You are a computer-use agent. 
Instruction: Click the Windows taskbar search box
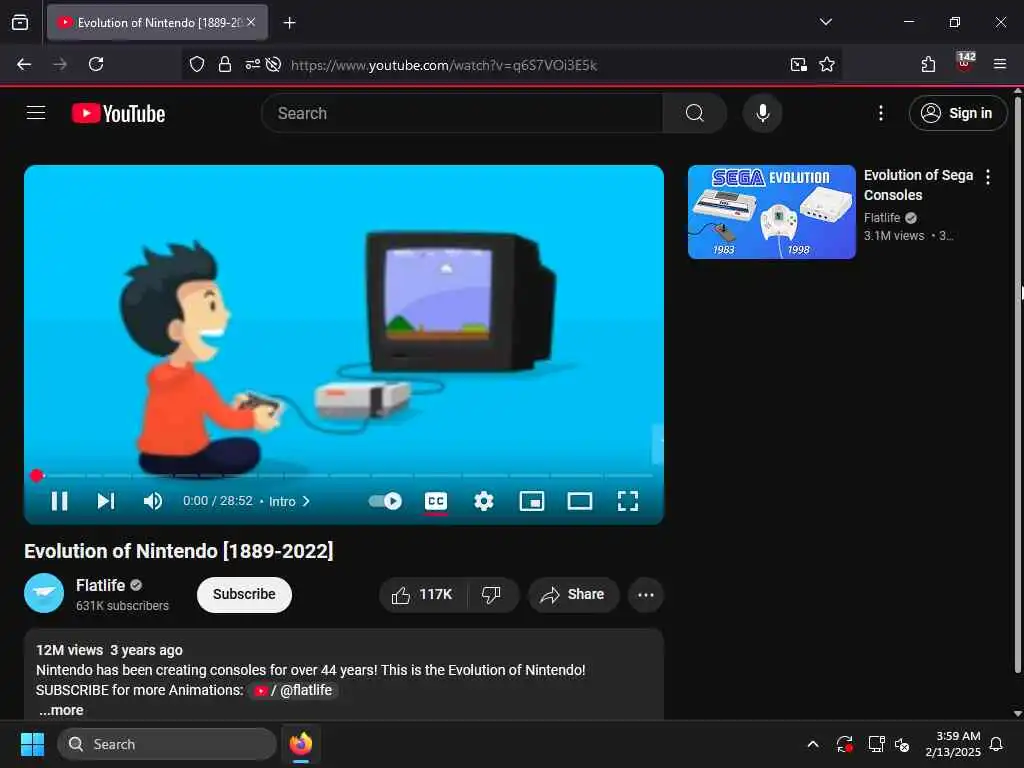(x=167, y=744)
